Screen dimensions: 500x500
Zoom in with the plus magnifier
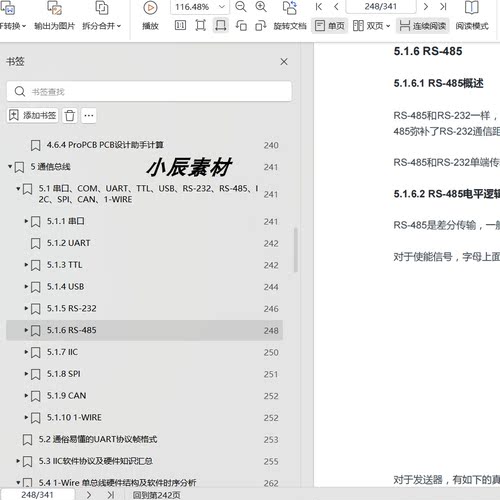(261, 7)
